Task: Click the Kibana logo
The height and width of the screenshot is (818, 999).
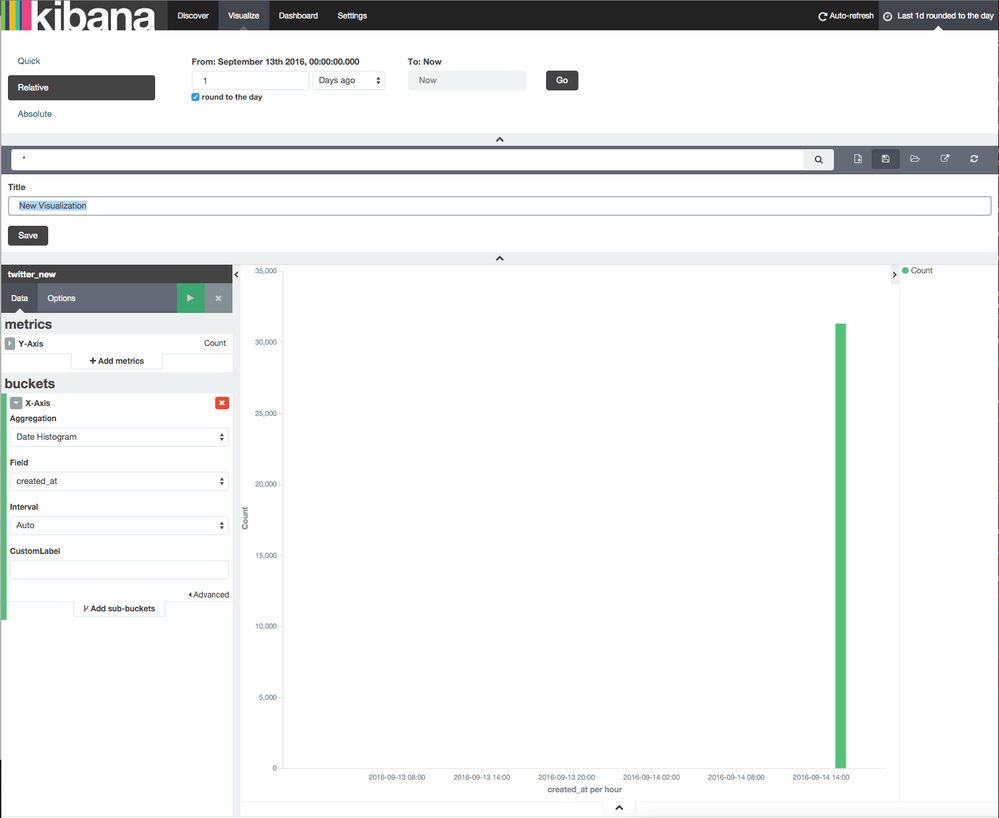Action: [x=75, y=15]
